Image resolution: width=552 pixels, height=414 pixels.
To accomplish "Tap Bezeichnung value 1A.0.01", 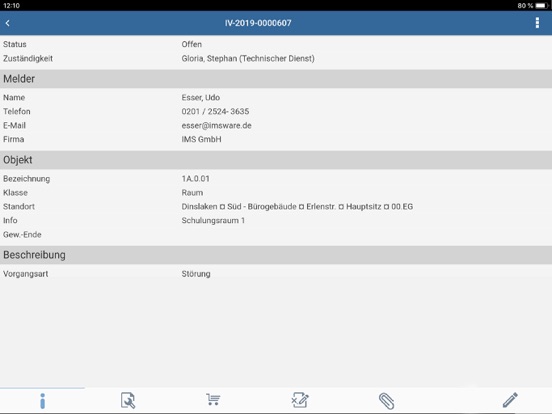I will pos(195,179).
